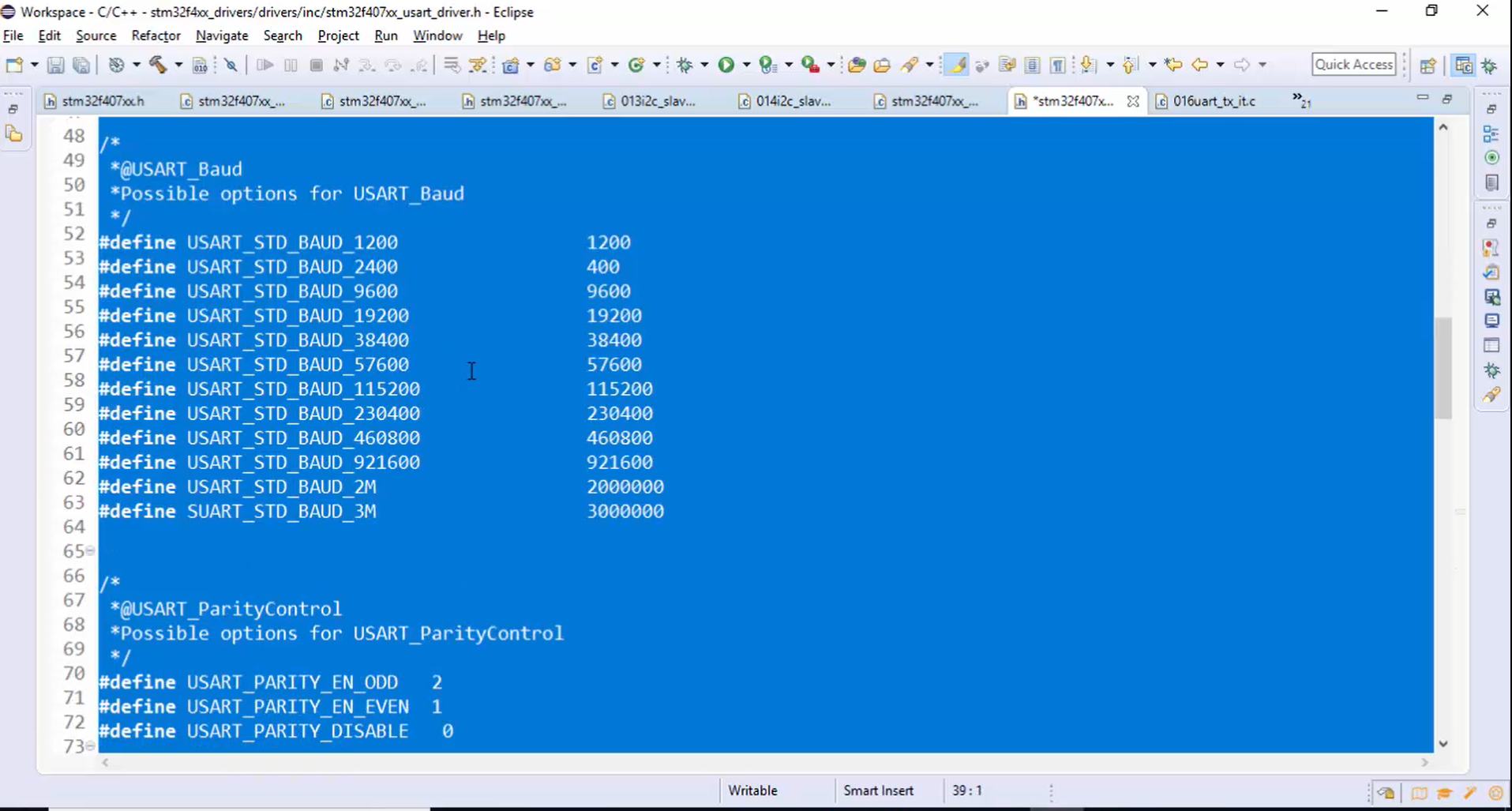The image size is (1512, 811).
Task: Click the Writable status bar entry
Action: pos(752,790)
